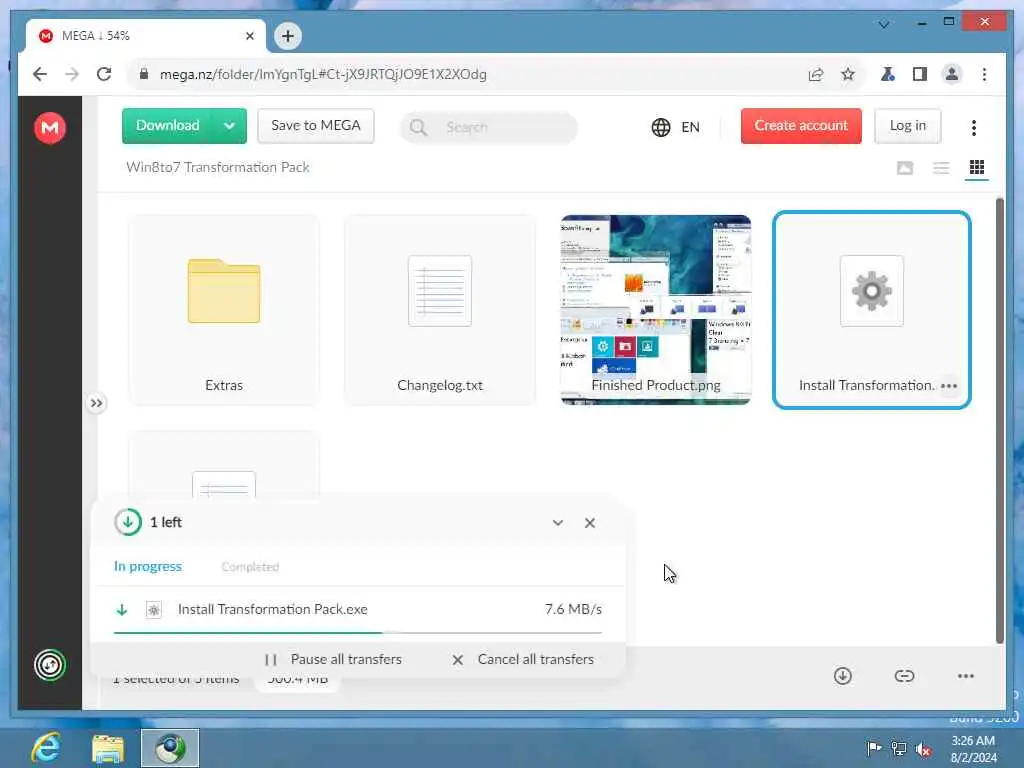Open Internet Explorer from taskbar

pos(46,748)
